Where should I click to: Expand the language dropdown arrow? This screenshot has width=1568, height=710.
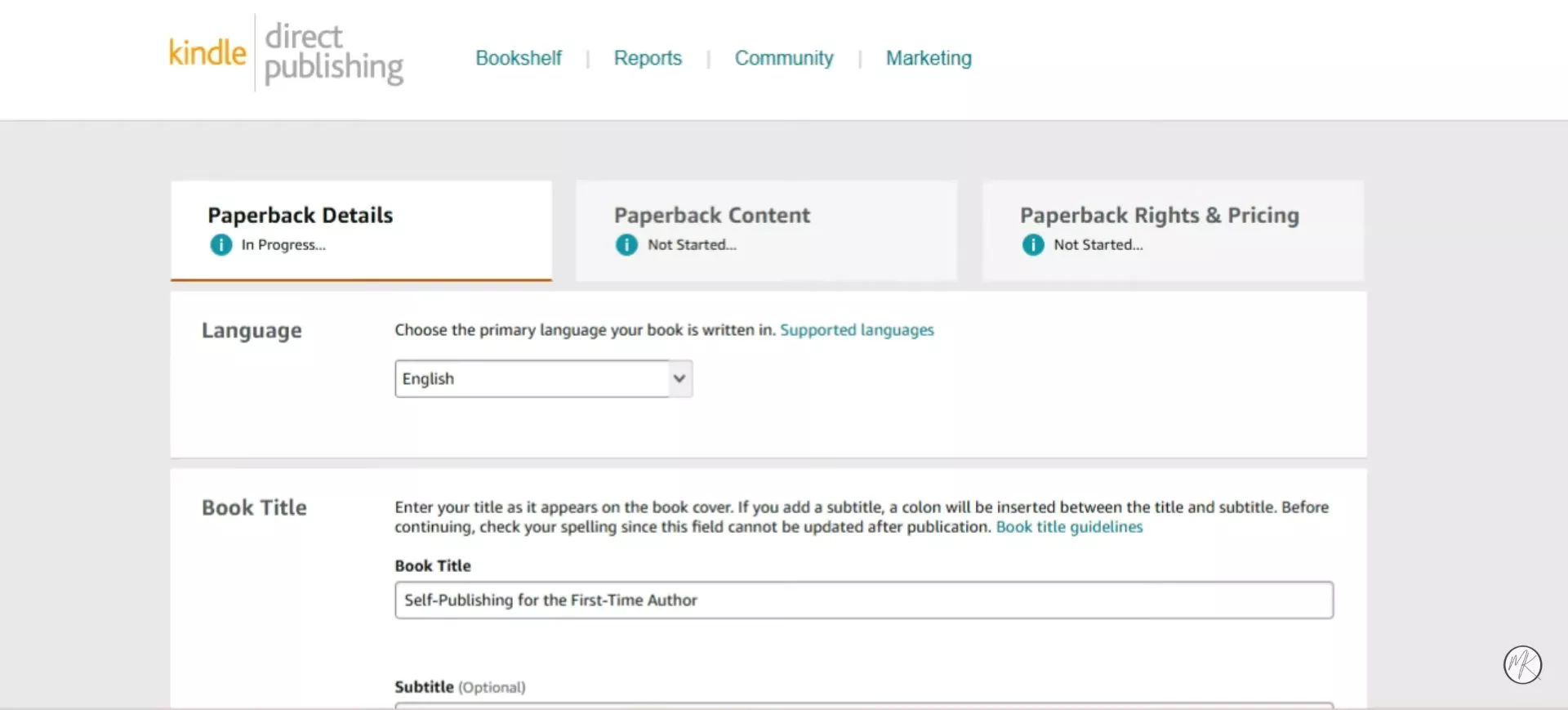pyautogui.click(x=679, y=378)
